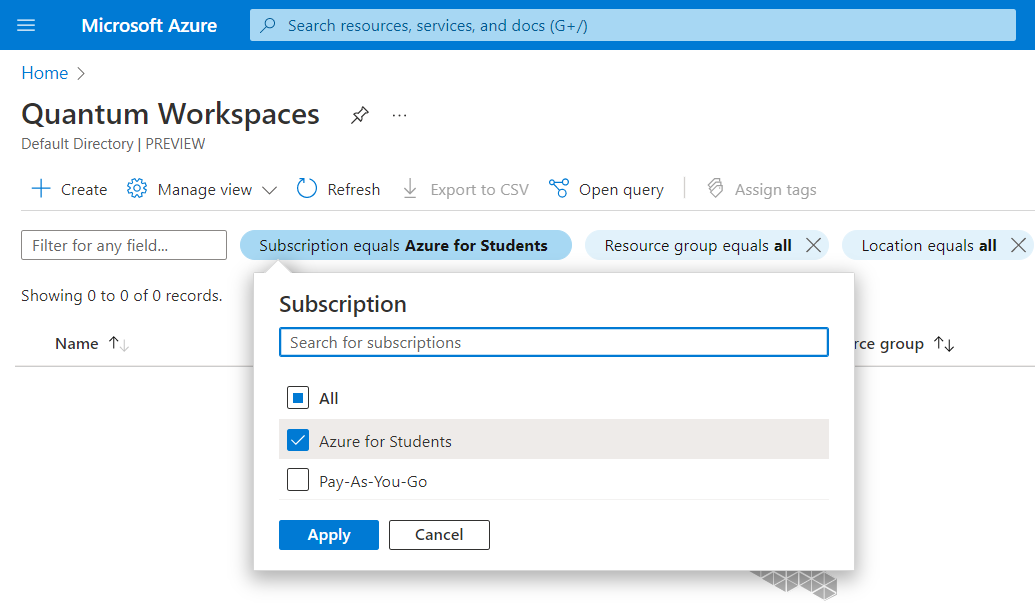Open the hamburger portal menu

point(26,25)
